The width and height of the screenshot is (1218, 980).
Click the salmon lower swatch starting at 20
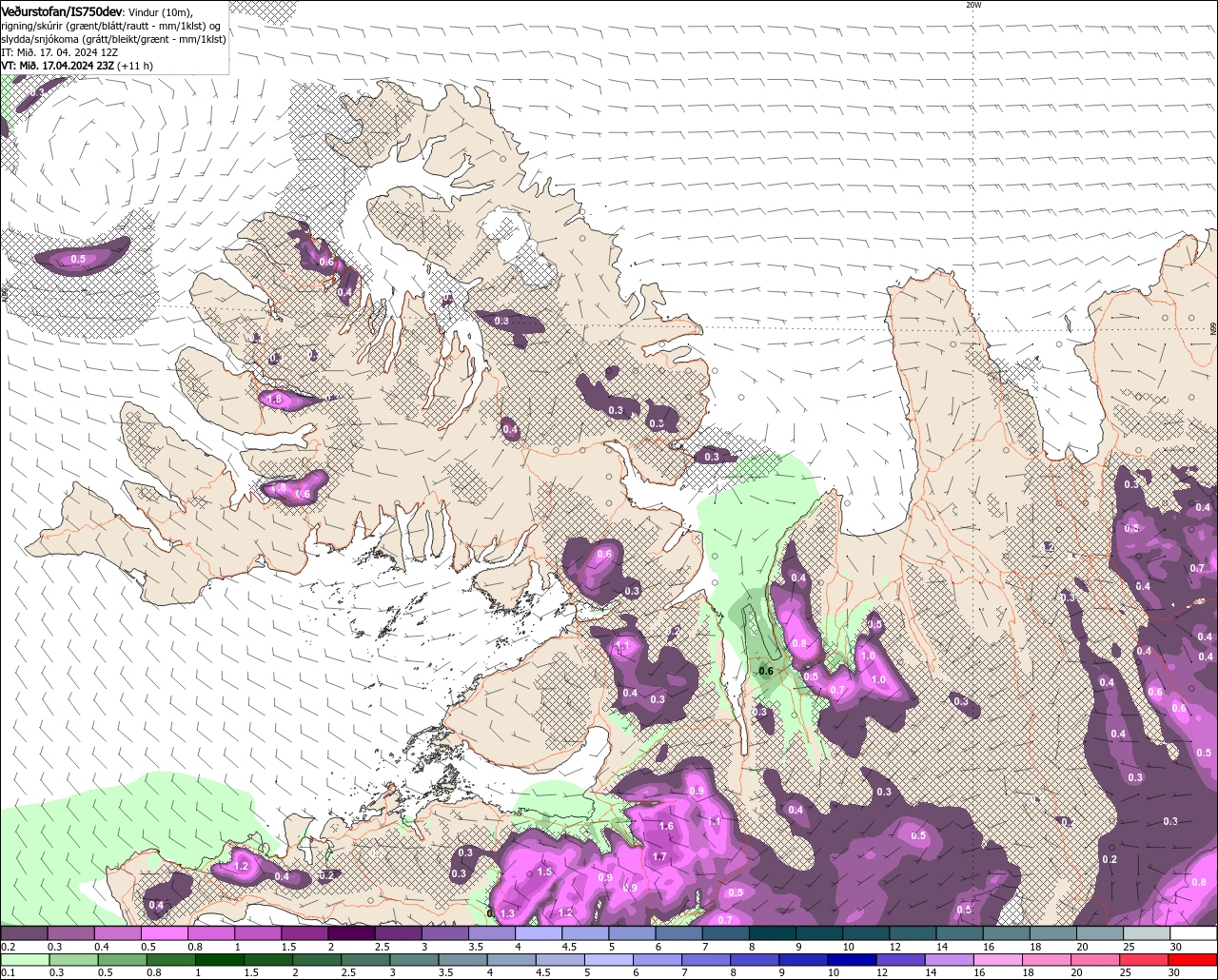(x=1096, y=960)
